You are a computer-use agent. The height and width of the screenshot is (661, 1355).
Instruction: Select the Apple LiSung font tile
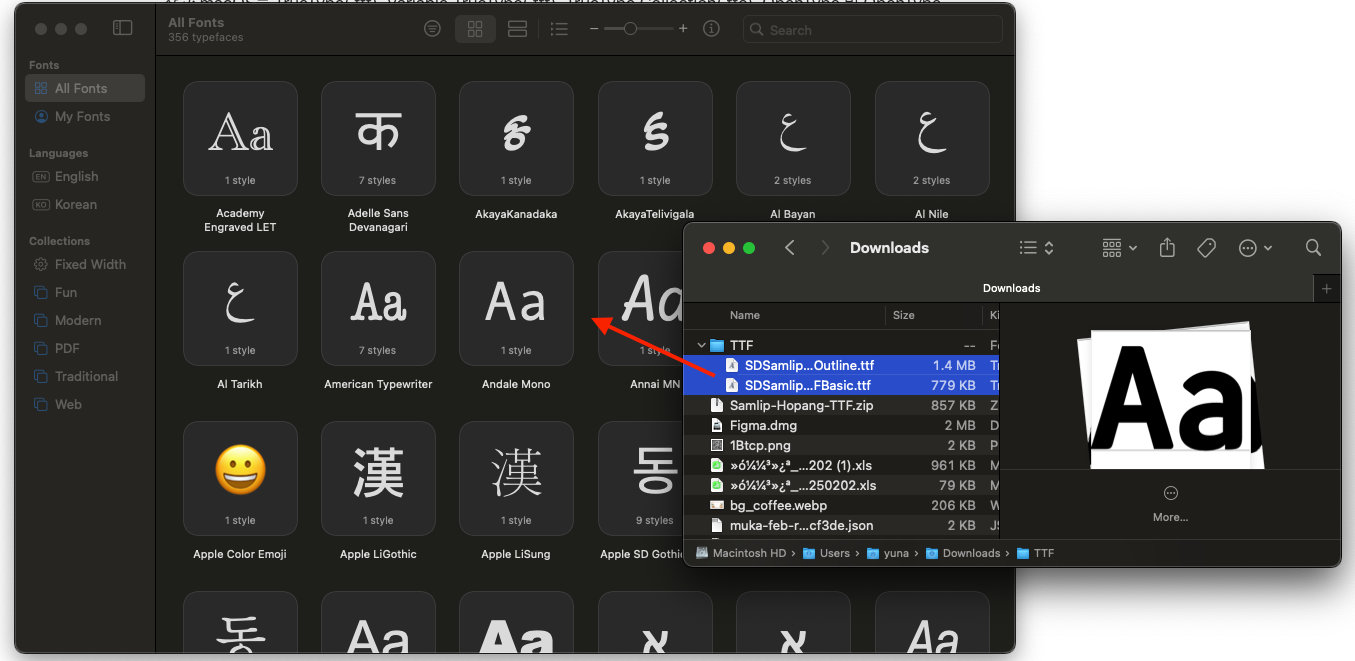click(516, 478)
